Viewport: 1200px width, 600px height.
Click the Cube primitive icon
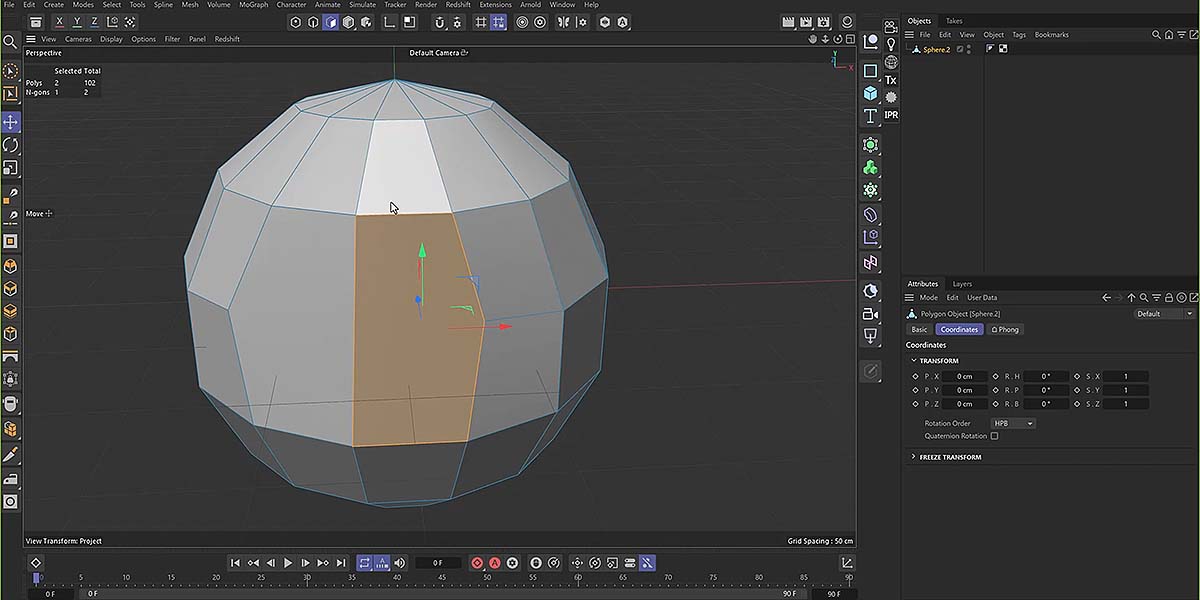click(x=871, y=93)
